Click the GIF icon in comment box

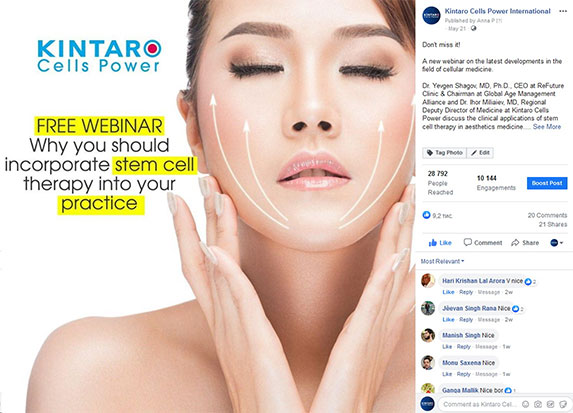550,404
